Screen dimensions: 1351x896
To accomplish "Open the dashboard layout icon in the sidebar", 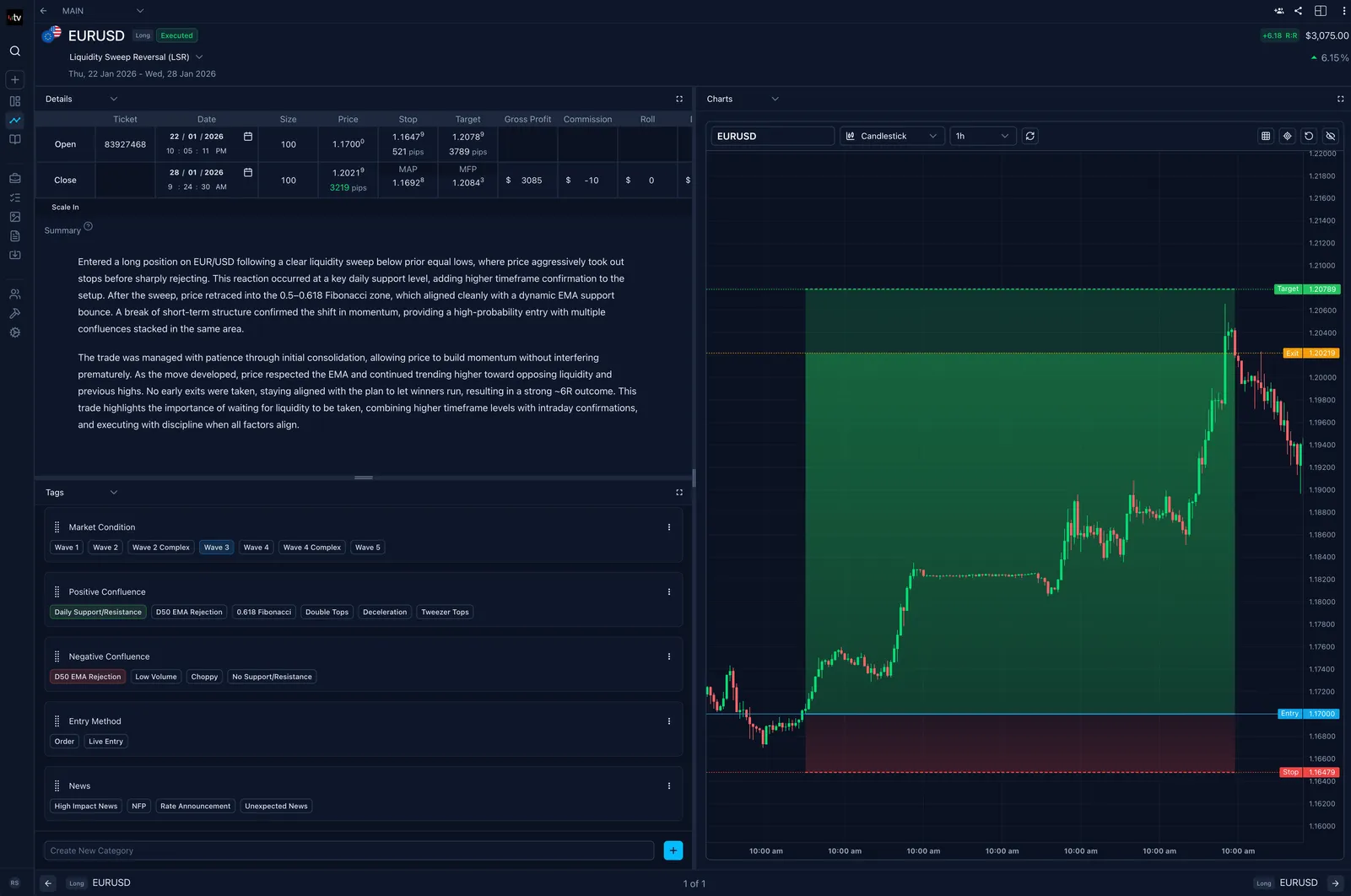I will (15, 101).
